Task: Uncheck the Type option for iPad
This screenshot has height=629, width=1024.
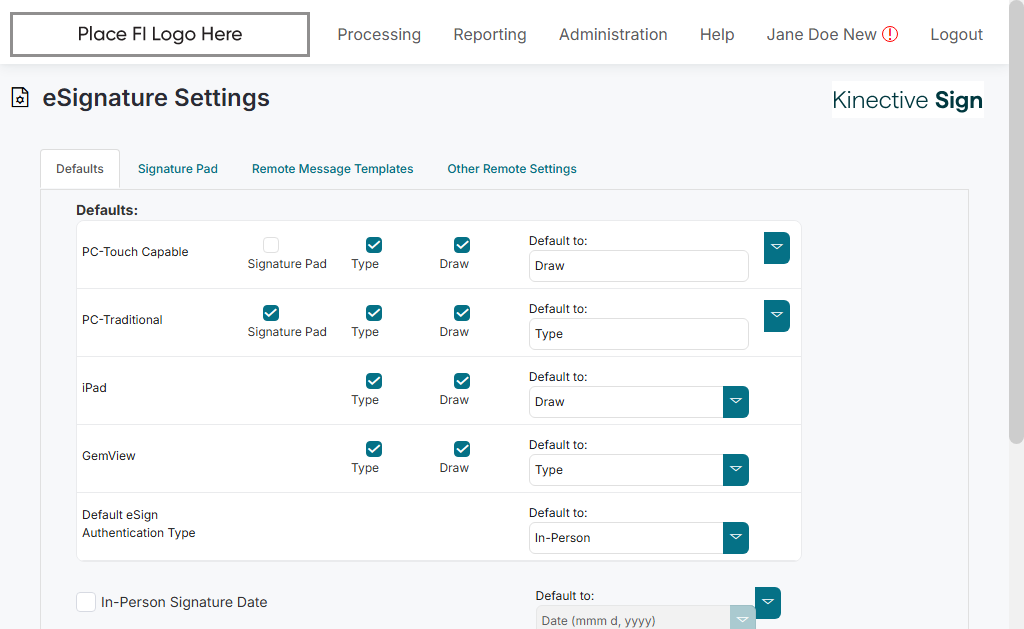Action: point(374,381)
